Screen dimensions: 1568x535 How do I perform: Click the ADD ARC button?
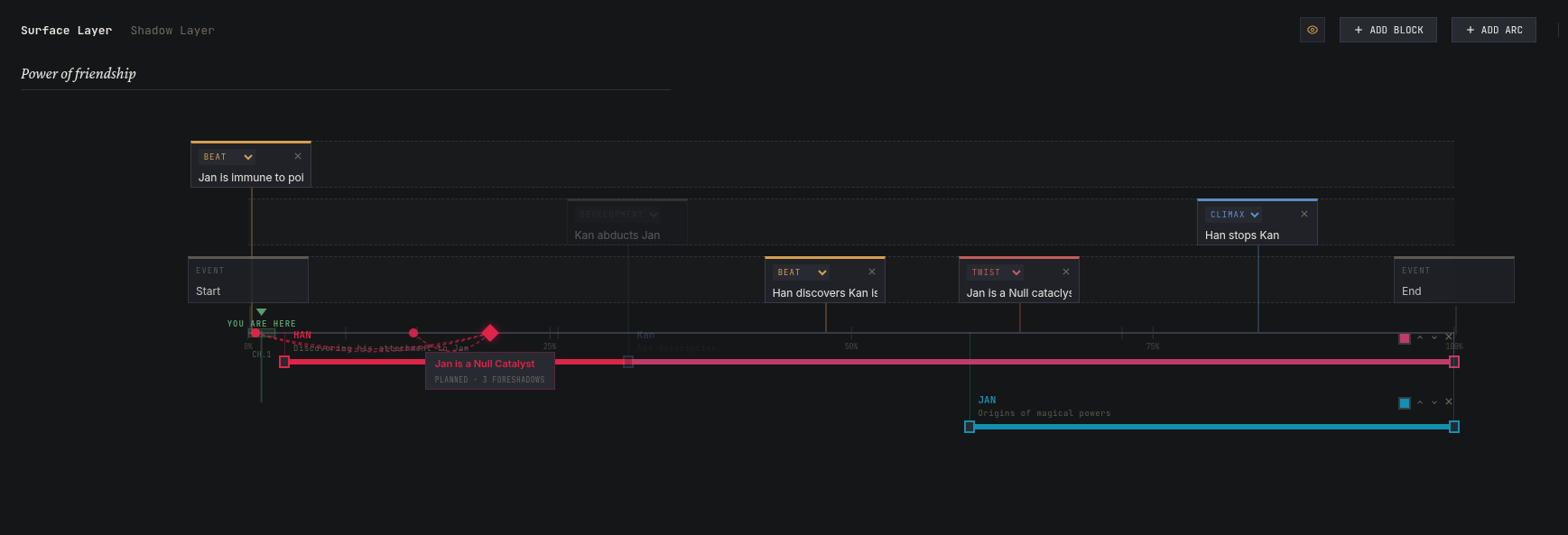point(1494,30)
